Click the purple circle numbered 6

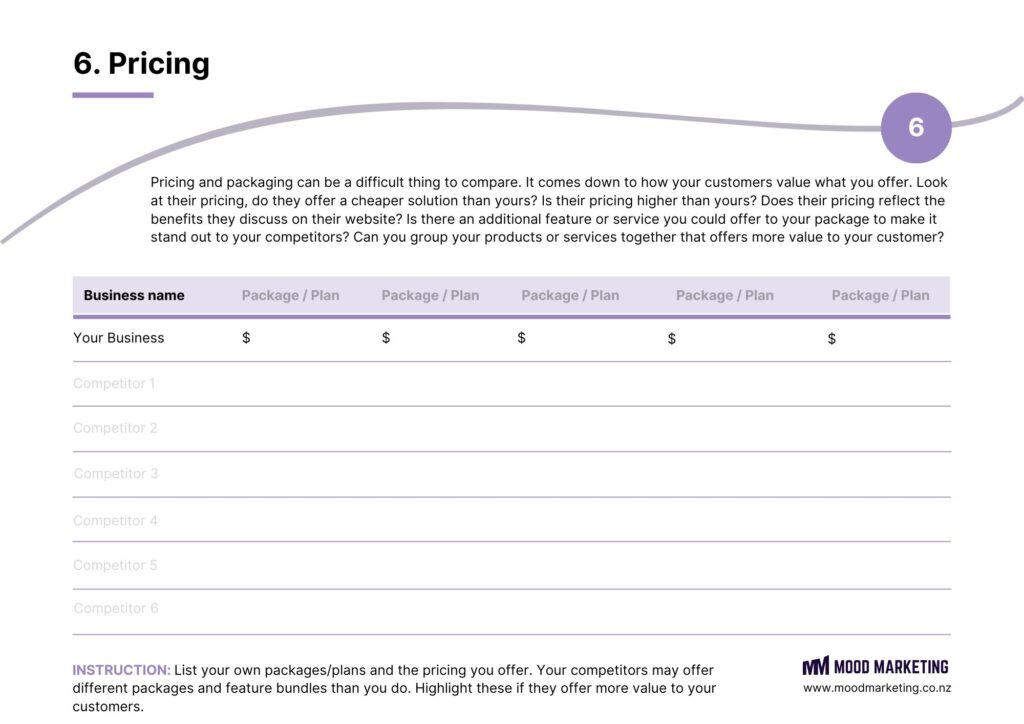point(915,128)
